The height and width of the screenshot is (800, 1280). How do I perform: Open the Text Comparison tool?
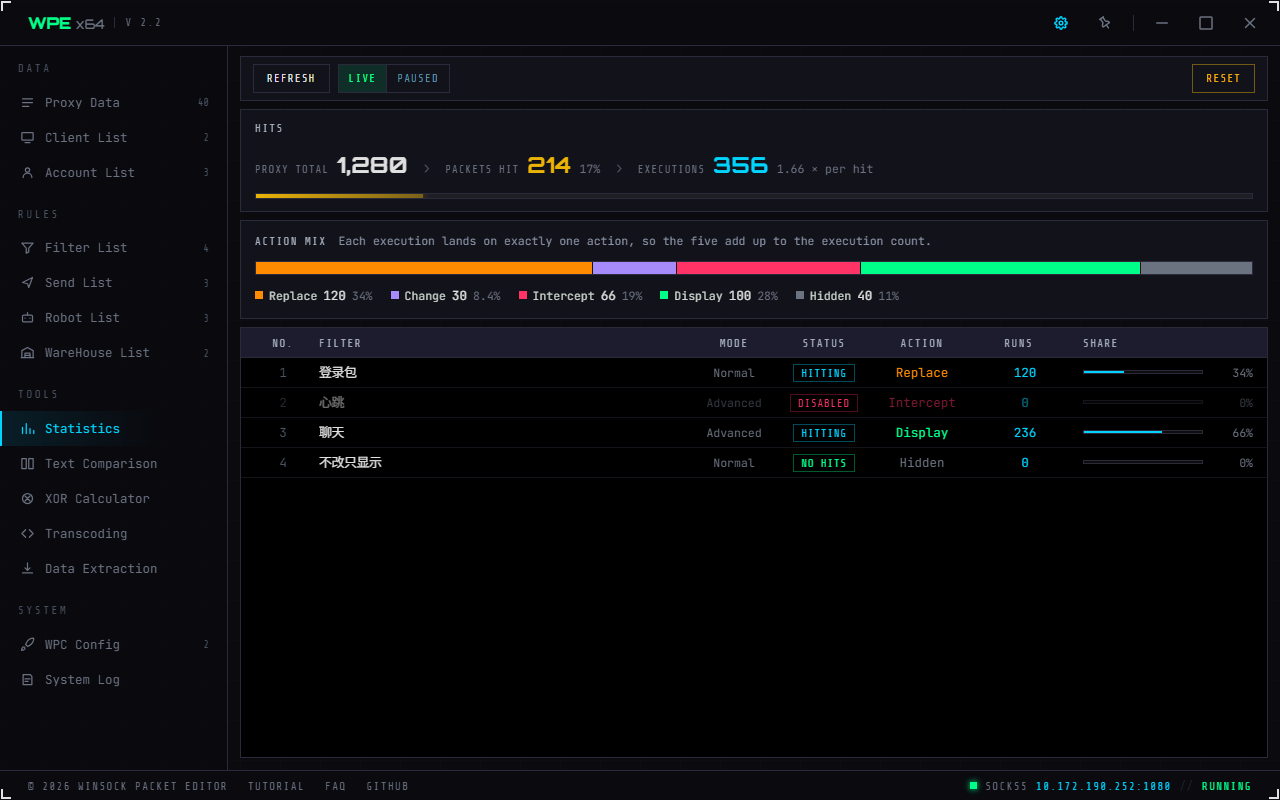click(114, 464)
